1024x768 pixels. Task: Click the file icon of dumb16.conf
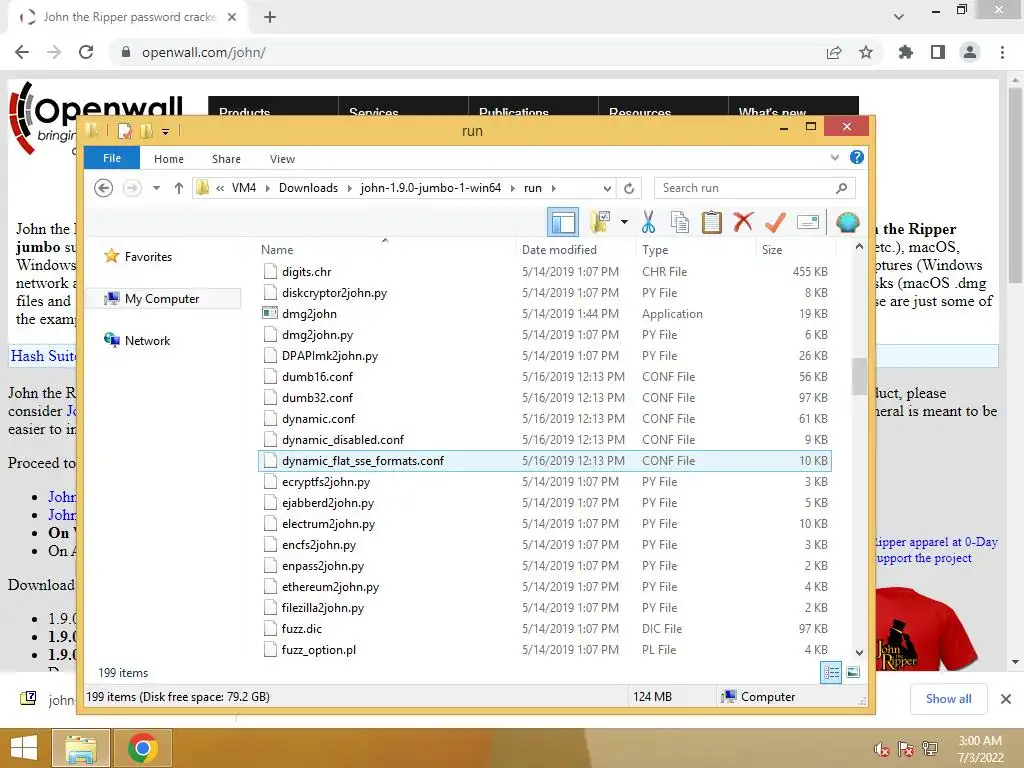[x=270, y=377]
